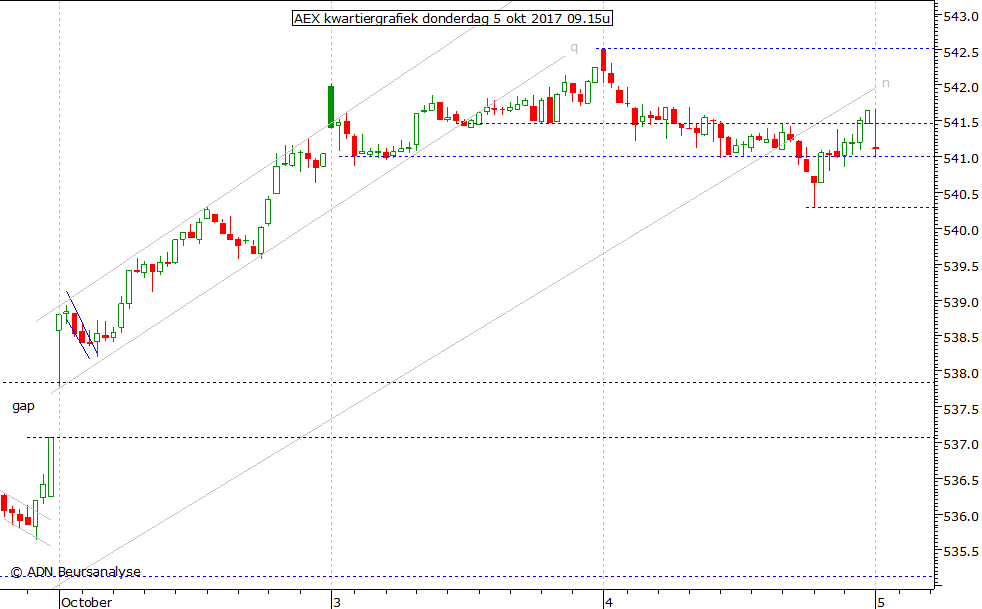
Task: Click the date label 4 on axis
Action: (x=609, y=602)
